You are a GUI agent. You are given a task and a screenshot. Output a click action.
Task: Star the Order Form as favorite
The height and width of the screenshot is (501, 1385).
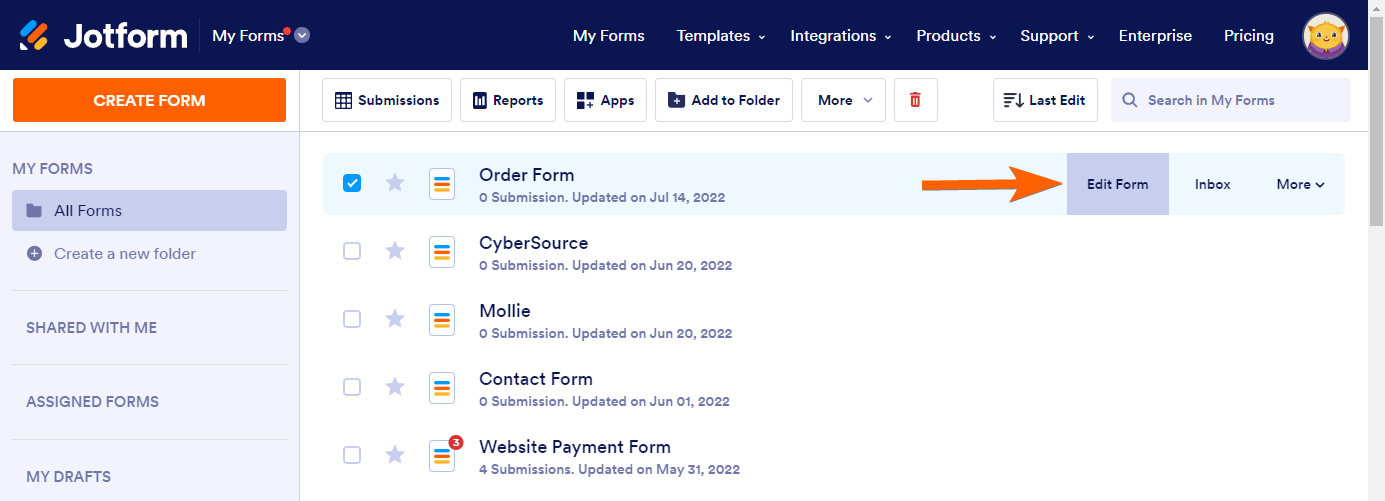click(x=395, y=183)
